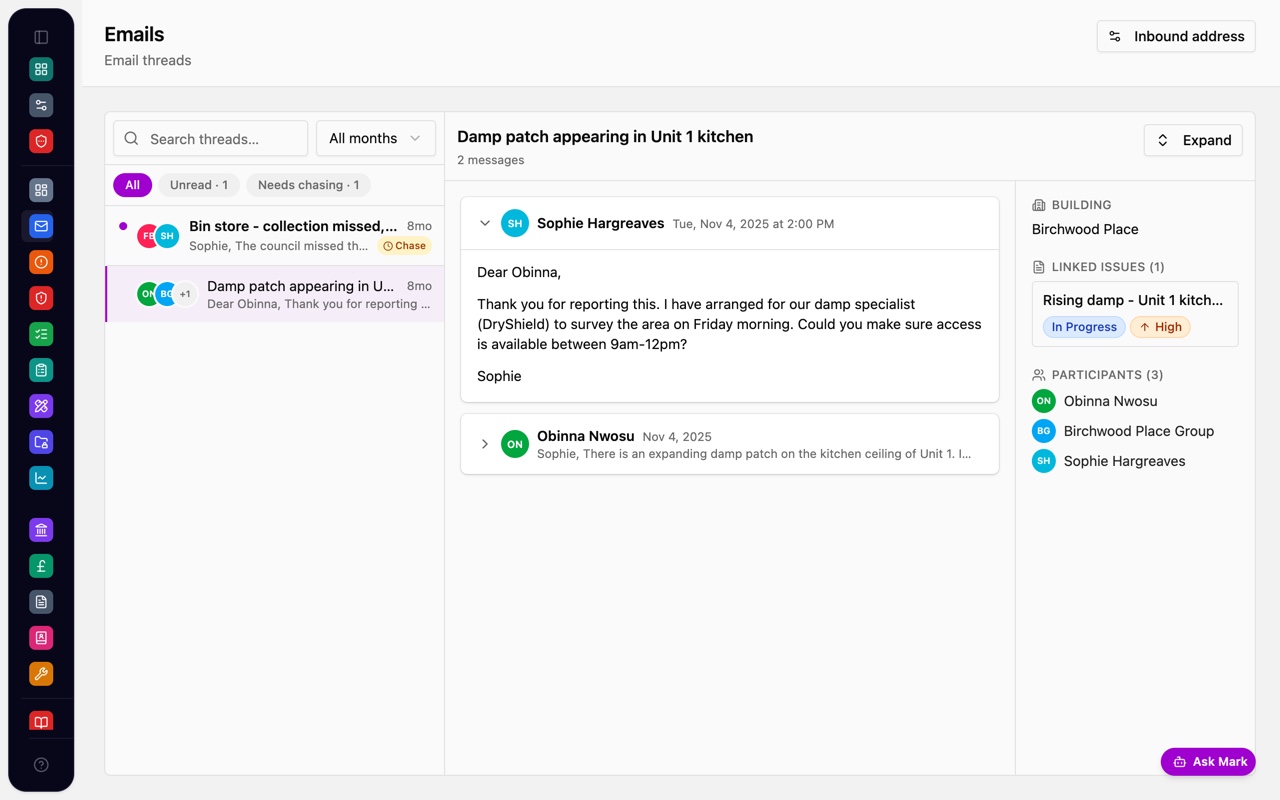The height and width of the screenshot is (800, 1280).
Task: Open the teal line chart icon
Action: (41, 478)
